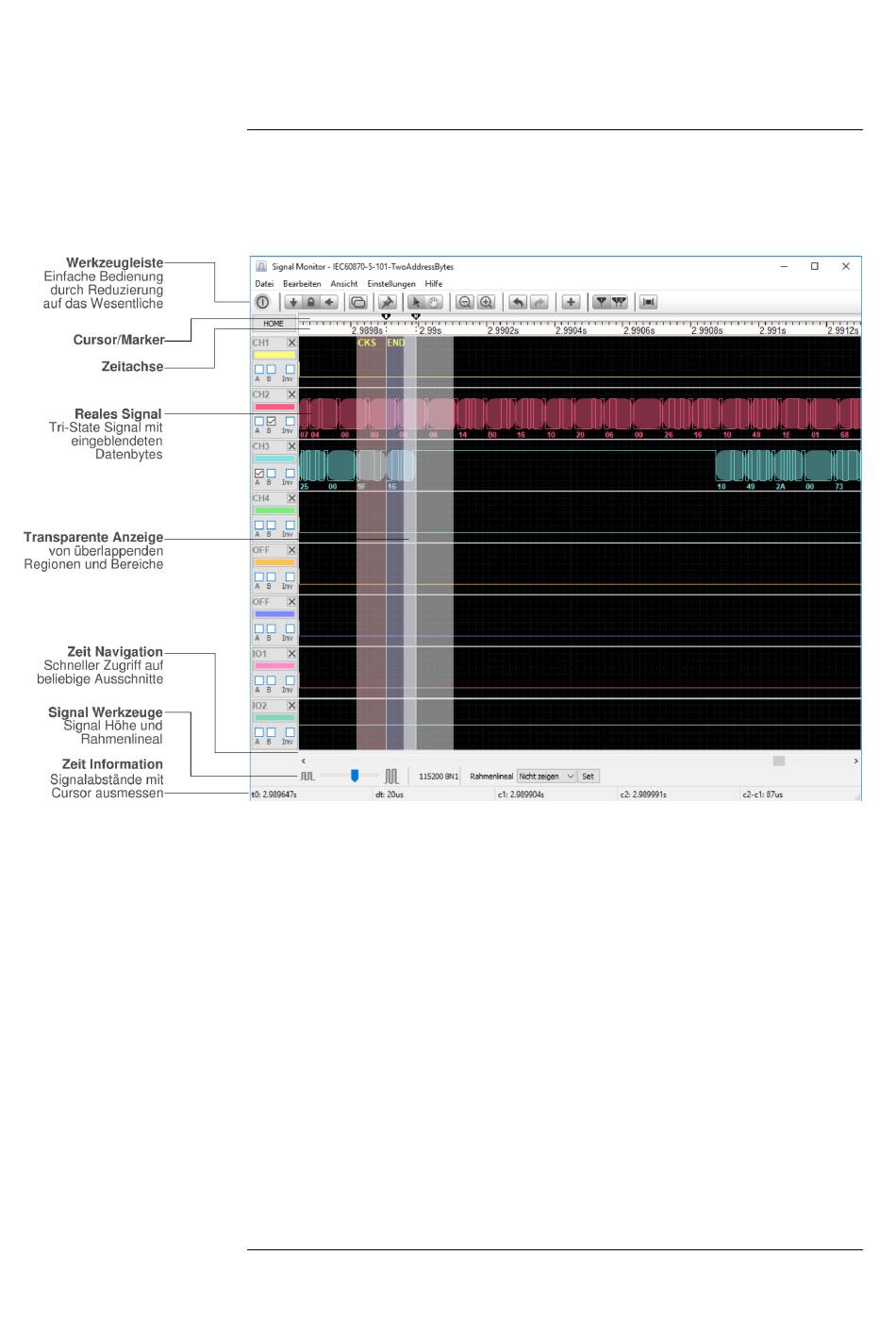Click status entry 'c2-c1: 87us'
896x1339 pixels.
pos(762,795)
